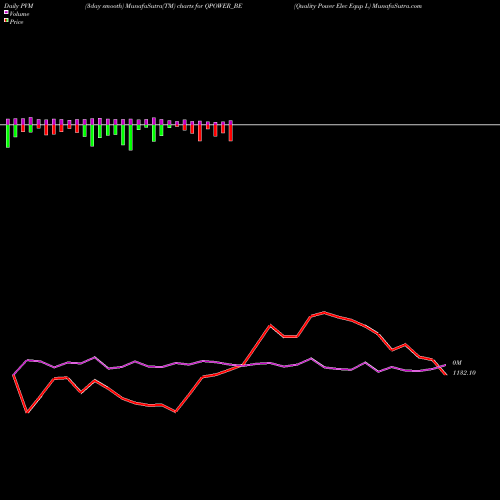Select the 'Daily PVM' chart title
500x500 pixels.
coord(19,6)
